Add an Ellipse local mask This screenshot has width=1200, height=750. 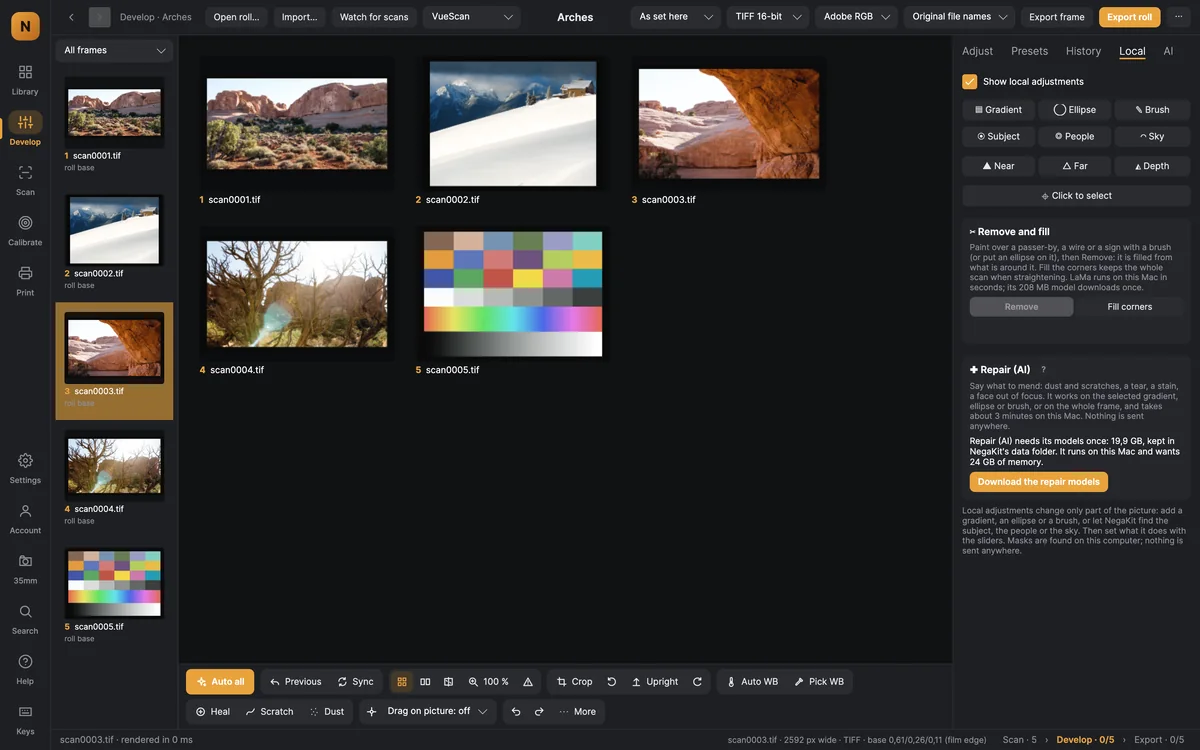click(x=1075, y=110)
